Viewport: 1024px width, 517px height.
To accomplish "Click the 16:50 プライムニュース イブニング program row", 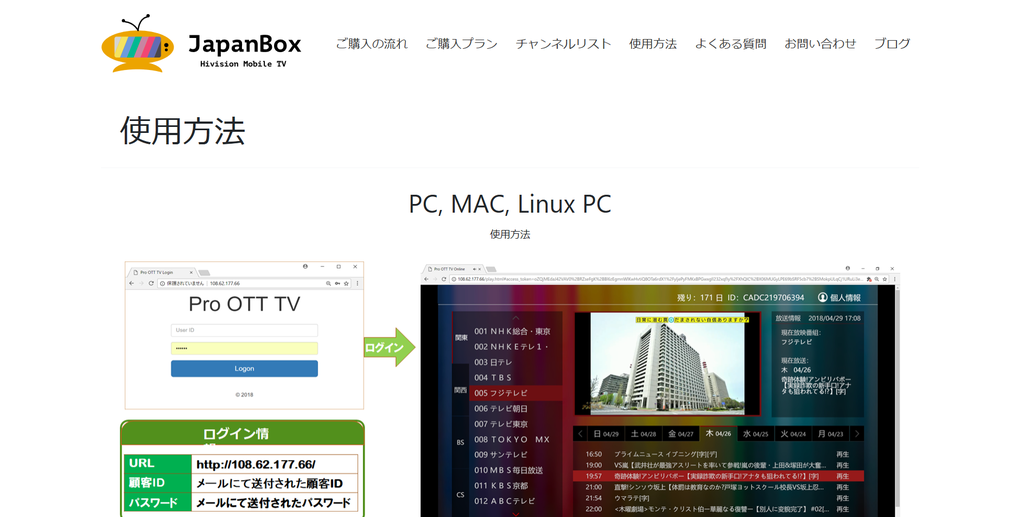I will (718, 454).
